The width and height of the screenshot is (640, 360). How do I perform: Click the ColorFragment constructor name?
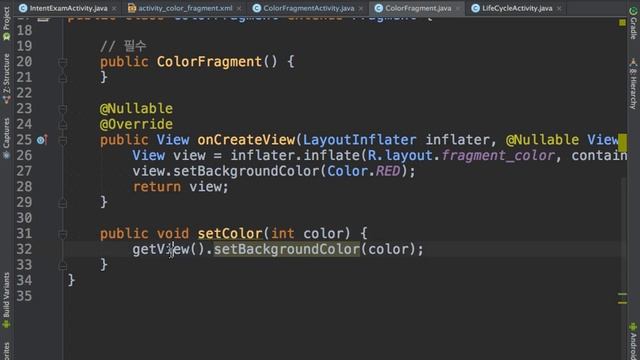coord(209,62)
